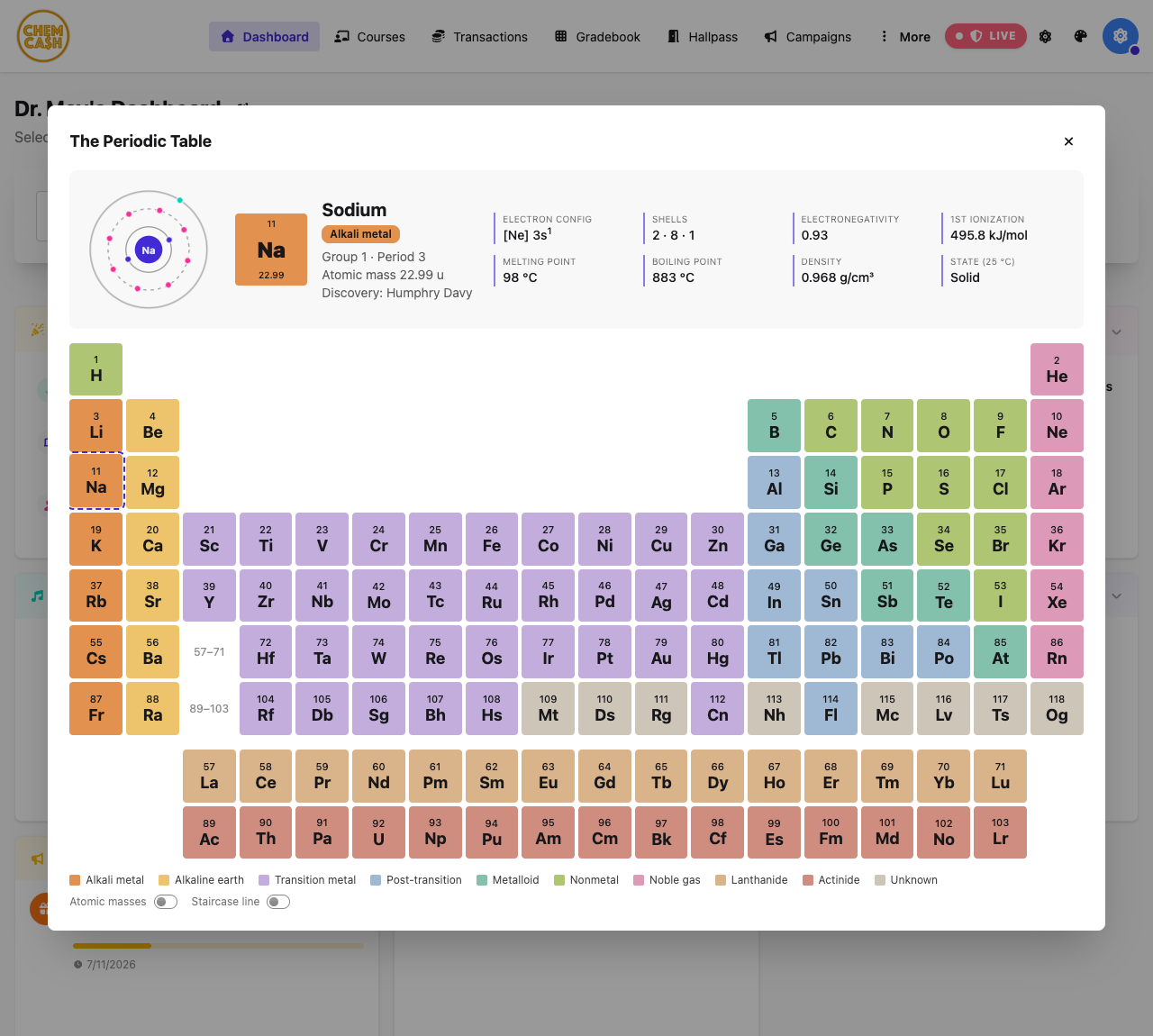
Task: Select the Boron (B) element tile
Action: point(774,425)
